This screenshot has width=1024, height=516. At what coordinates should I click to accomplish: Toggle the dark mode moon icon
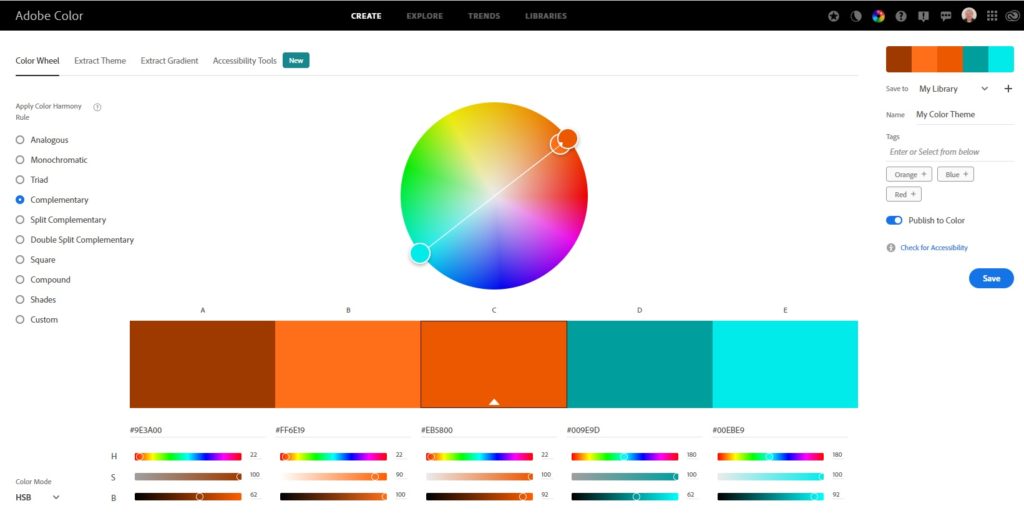(856, 16)
